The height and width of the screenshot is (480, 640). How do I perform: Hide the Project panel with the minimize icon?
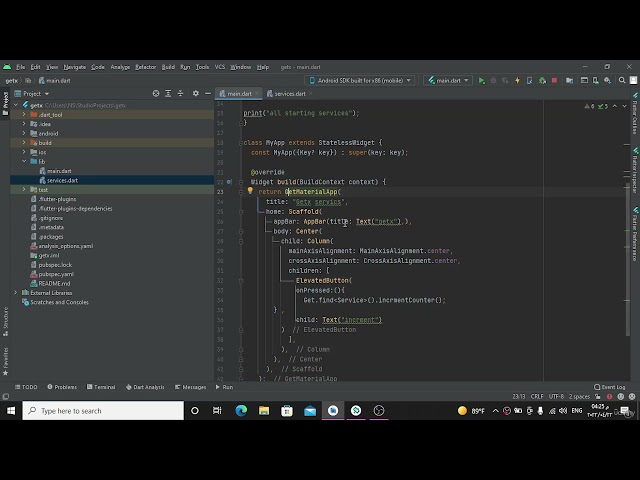[209, 93]
